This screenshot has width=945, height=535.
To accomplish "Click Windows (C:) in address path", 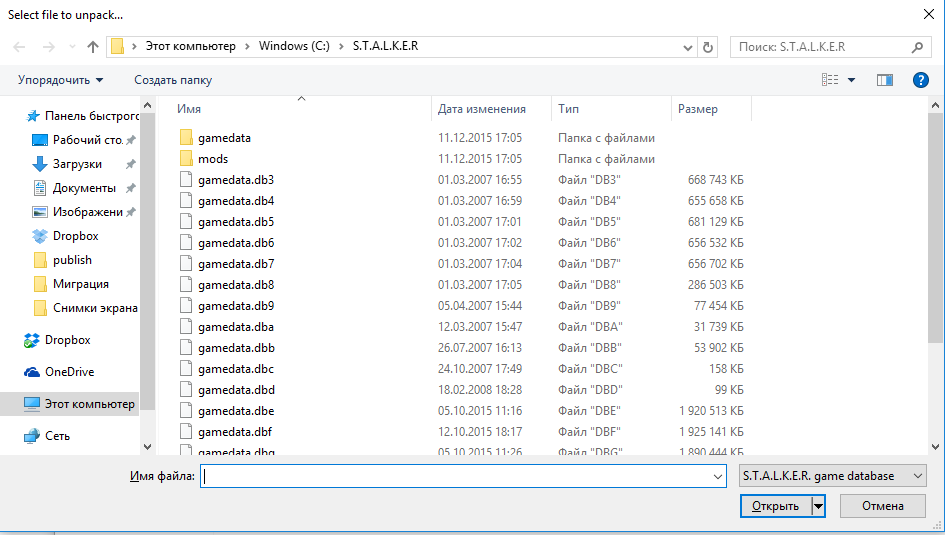I will (294, 46).
